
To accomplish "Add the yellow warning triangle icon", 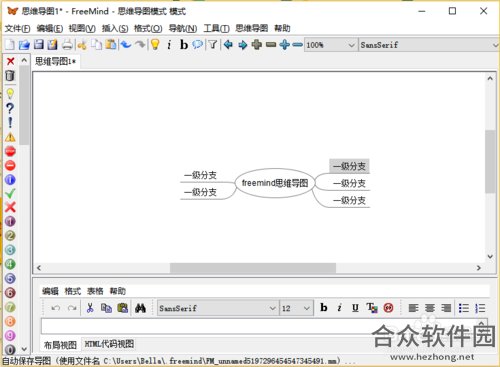I will [x=10, y=137].
